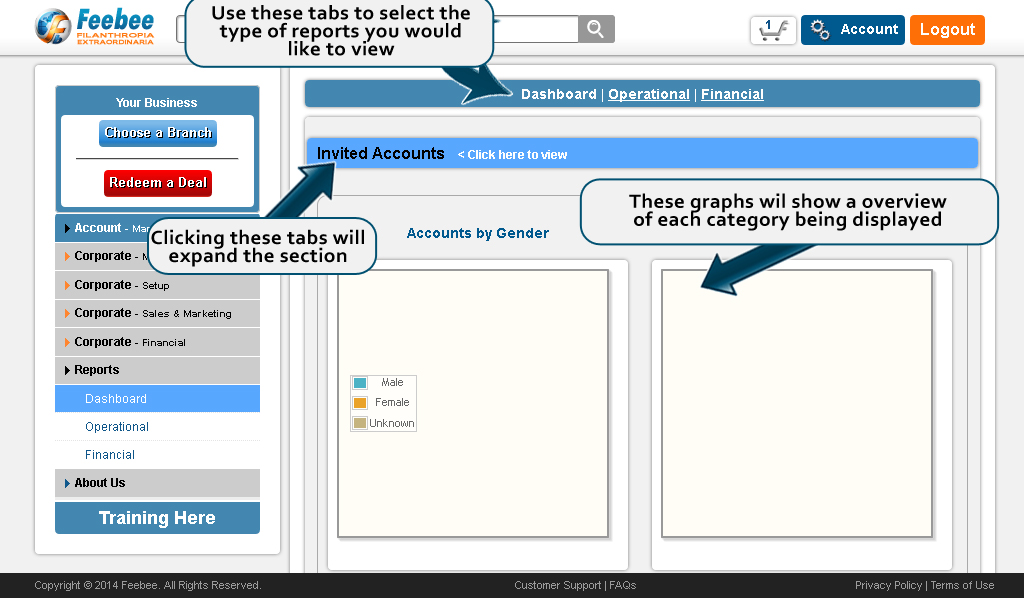Open the Customer Support footer link
This screenshot has height=598, width=1024.
[558, 586]
